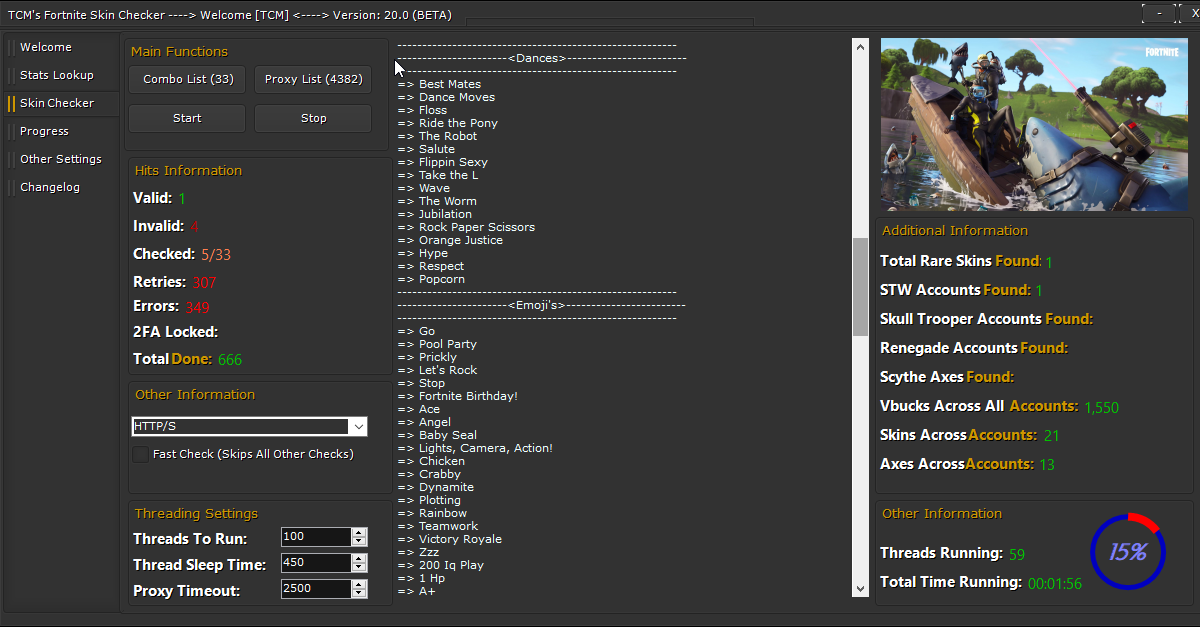Load a Combo List (33)
Screen dimensions: 1200x627
(187, 79)
